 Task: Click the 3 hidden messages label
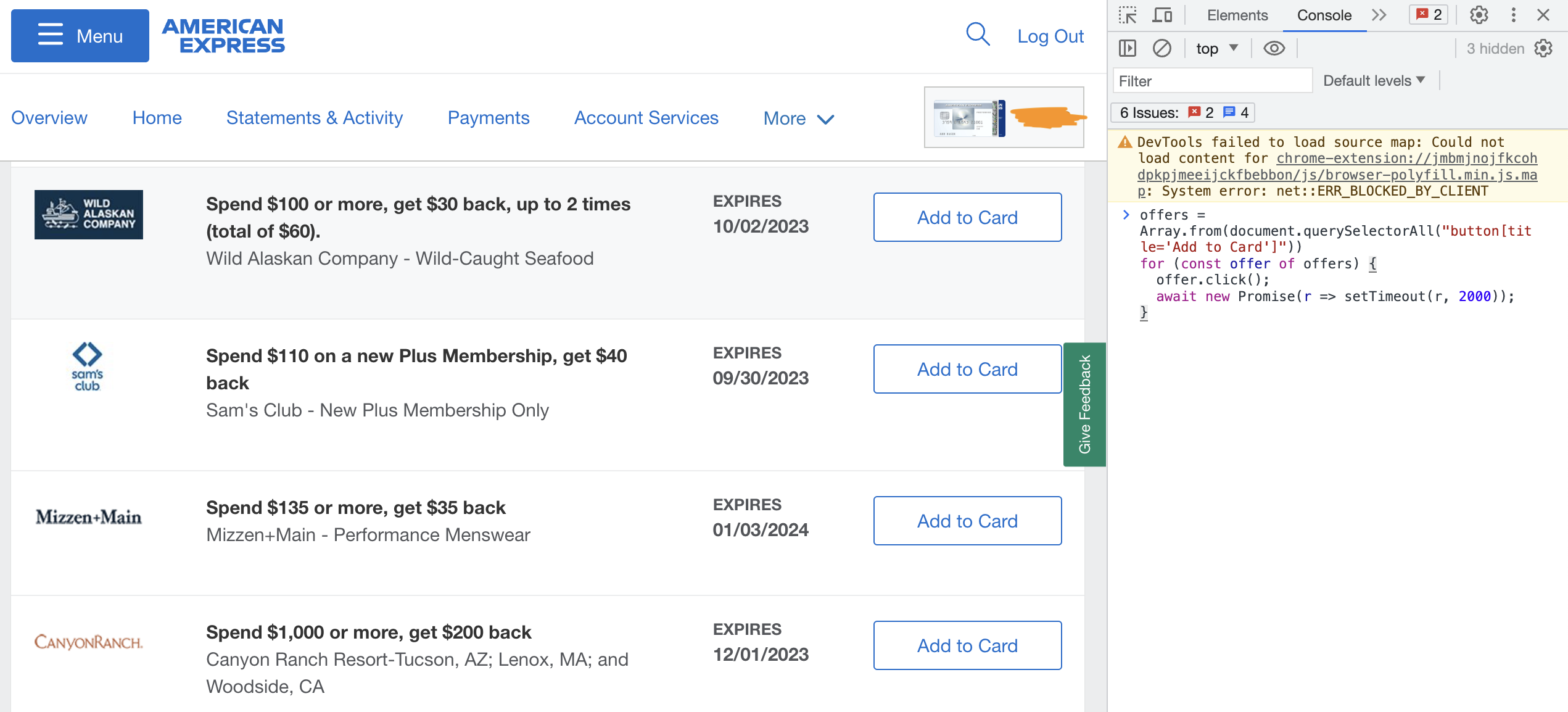pos(1495,49)
